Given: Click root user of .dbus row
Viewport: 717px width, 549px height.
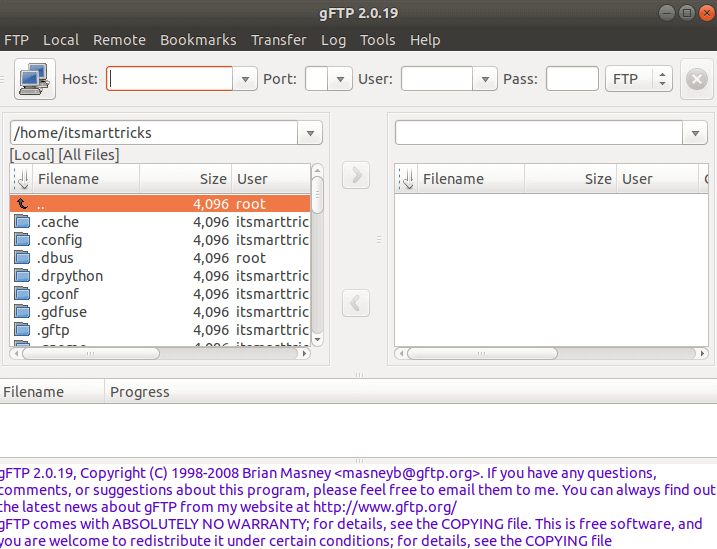Looking at the screenshot, I should coord(251,258).
